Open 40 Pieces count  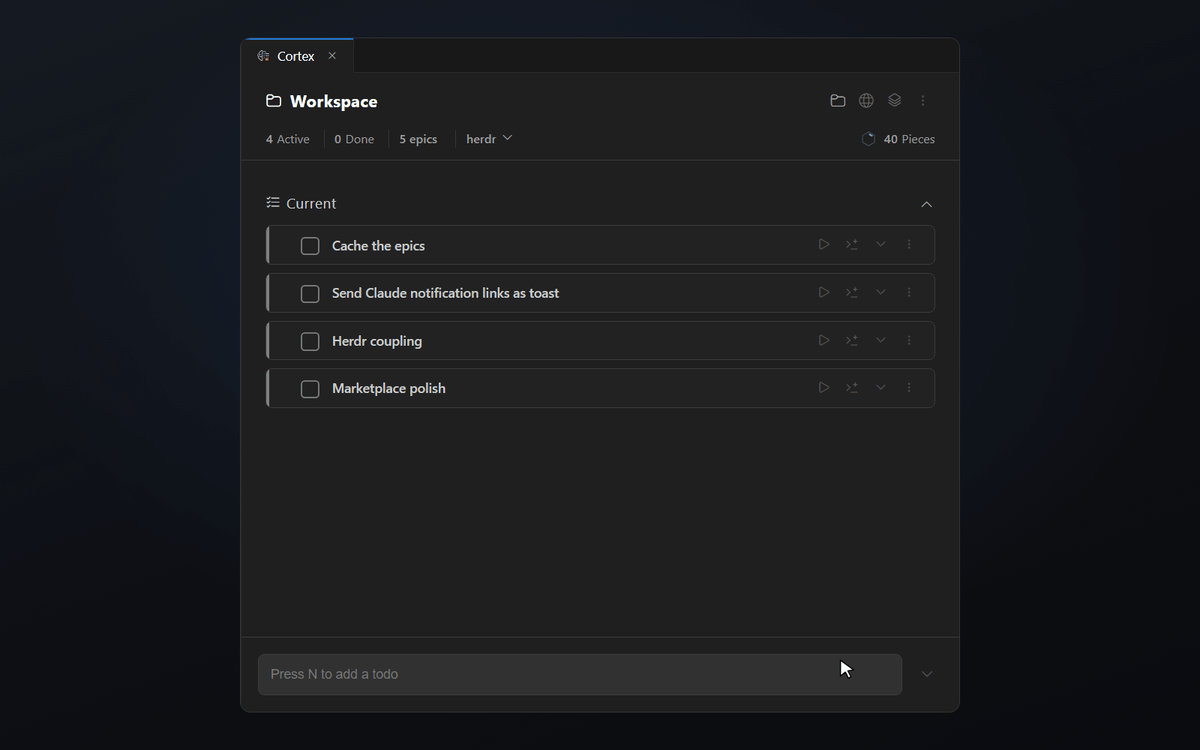pyautogui.click(x=909, y=139)
